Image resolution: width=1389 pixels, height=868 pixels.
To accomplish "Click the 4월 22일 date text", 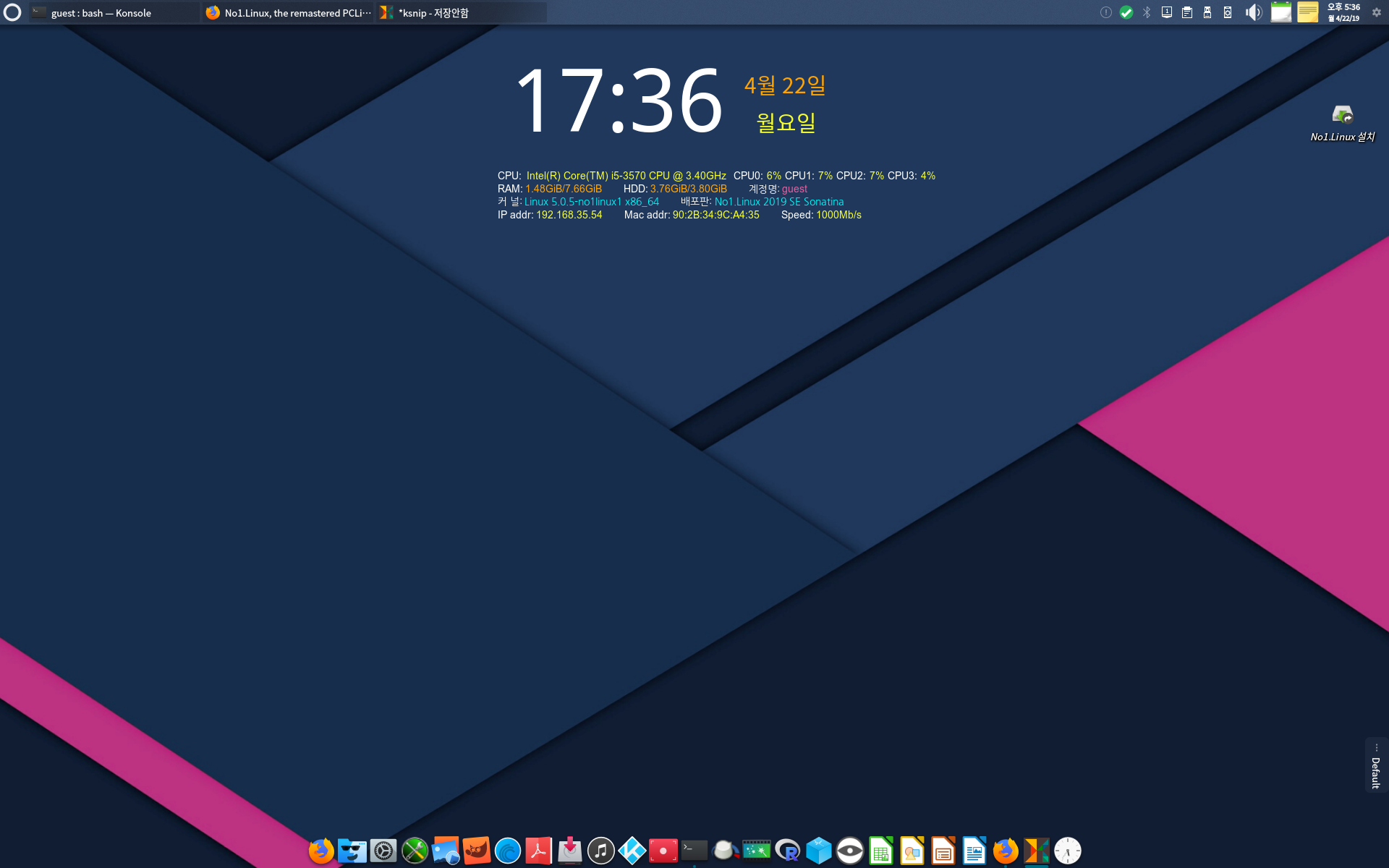I will point(785,85).
